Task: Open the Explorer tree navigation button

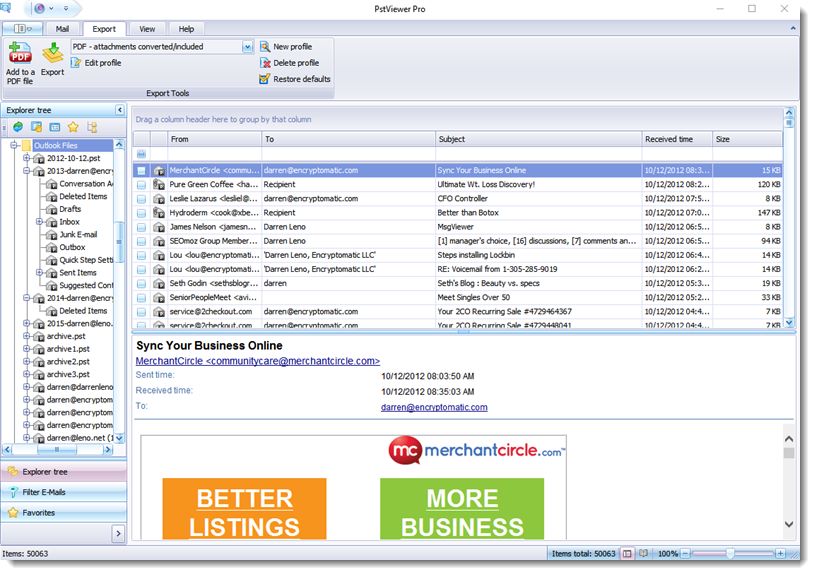Action: (63, 472)
